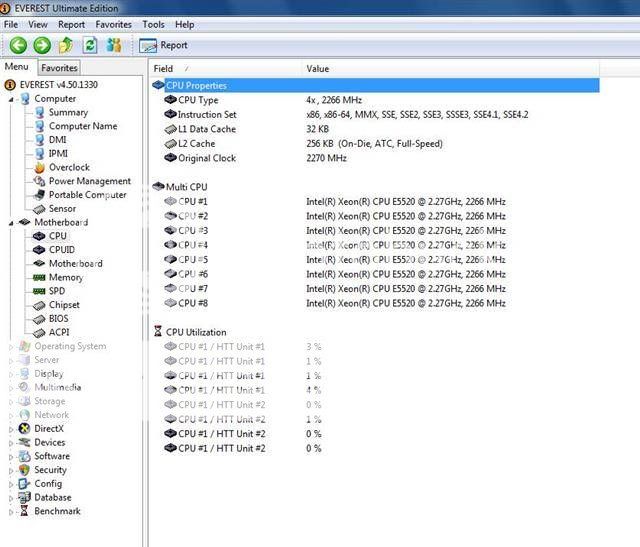Expand the Software node
This screenshot has height=547, width=640.
(11, 457)
